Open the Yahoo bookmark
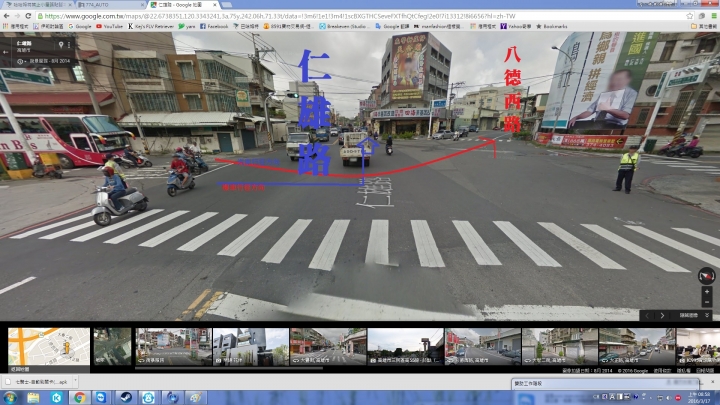 516,26
